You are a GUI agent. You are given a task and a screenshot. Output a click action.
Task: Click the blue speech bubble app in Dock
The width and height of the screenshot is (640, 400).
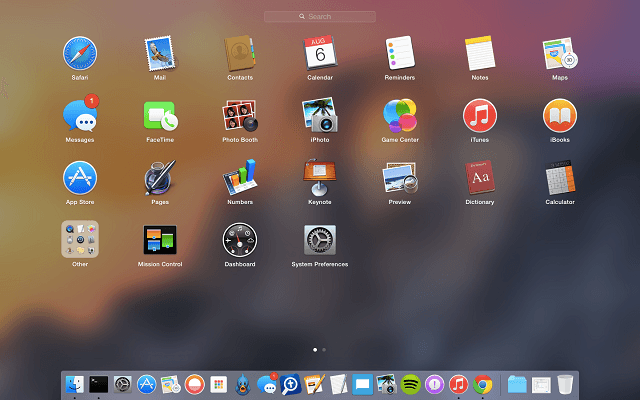point(362,384)
